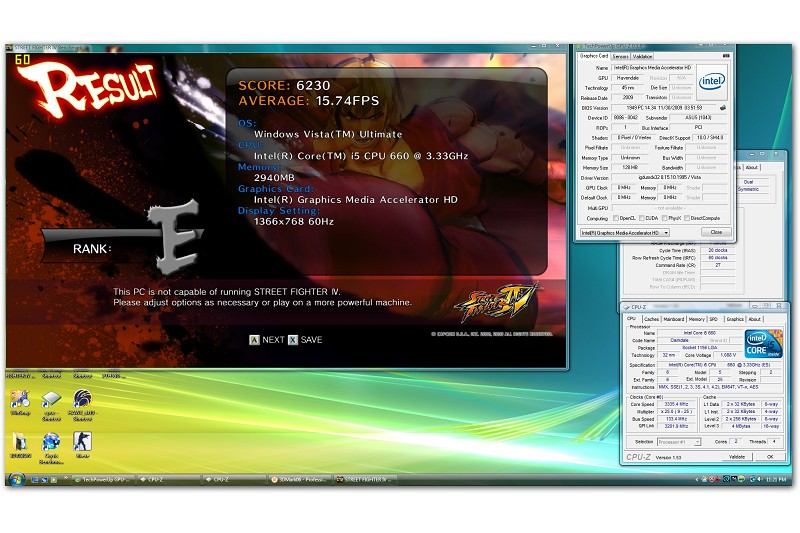The image size is (800, 533).
Task: Expand the quick launch overflow chevron
Action: (x=65, y=478)
